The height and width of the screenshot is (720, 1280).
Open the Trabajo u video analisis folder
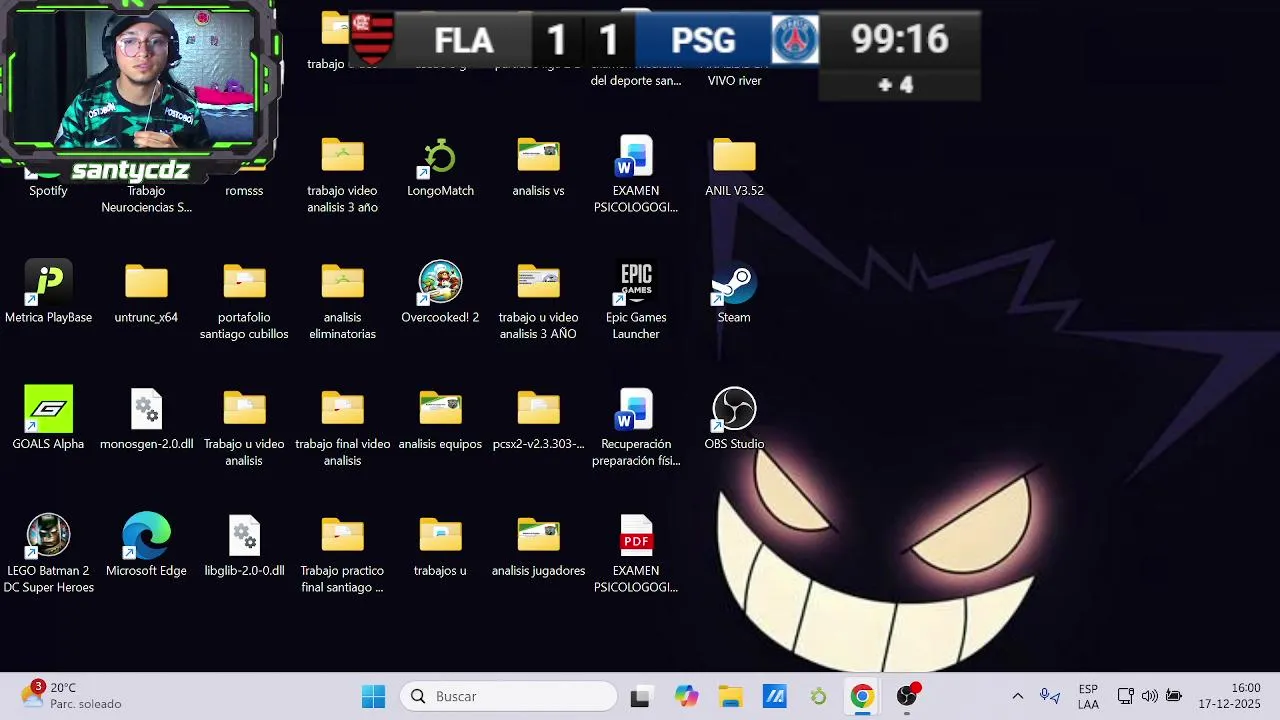(x=244, y=428)
